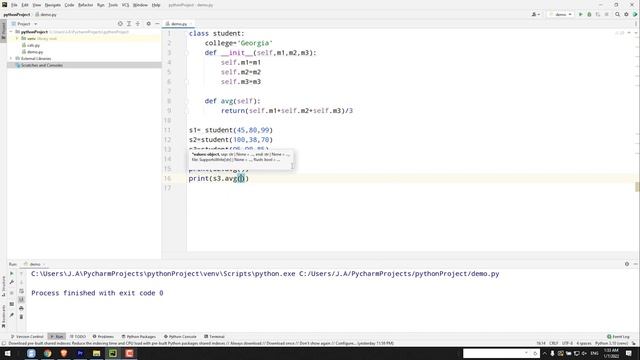This screenshot has width=640, height=360.
Task: Collapse the pythonProject root folder
Action: [11, 32]
